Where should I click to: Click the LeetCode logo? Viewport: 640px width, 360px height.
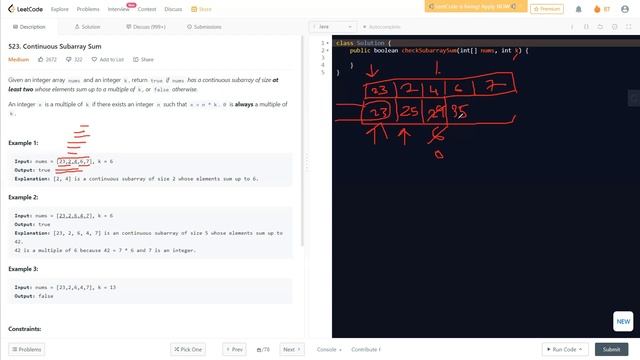tap(25, 9)
